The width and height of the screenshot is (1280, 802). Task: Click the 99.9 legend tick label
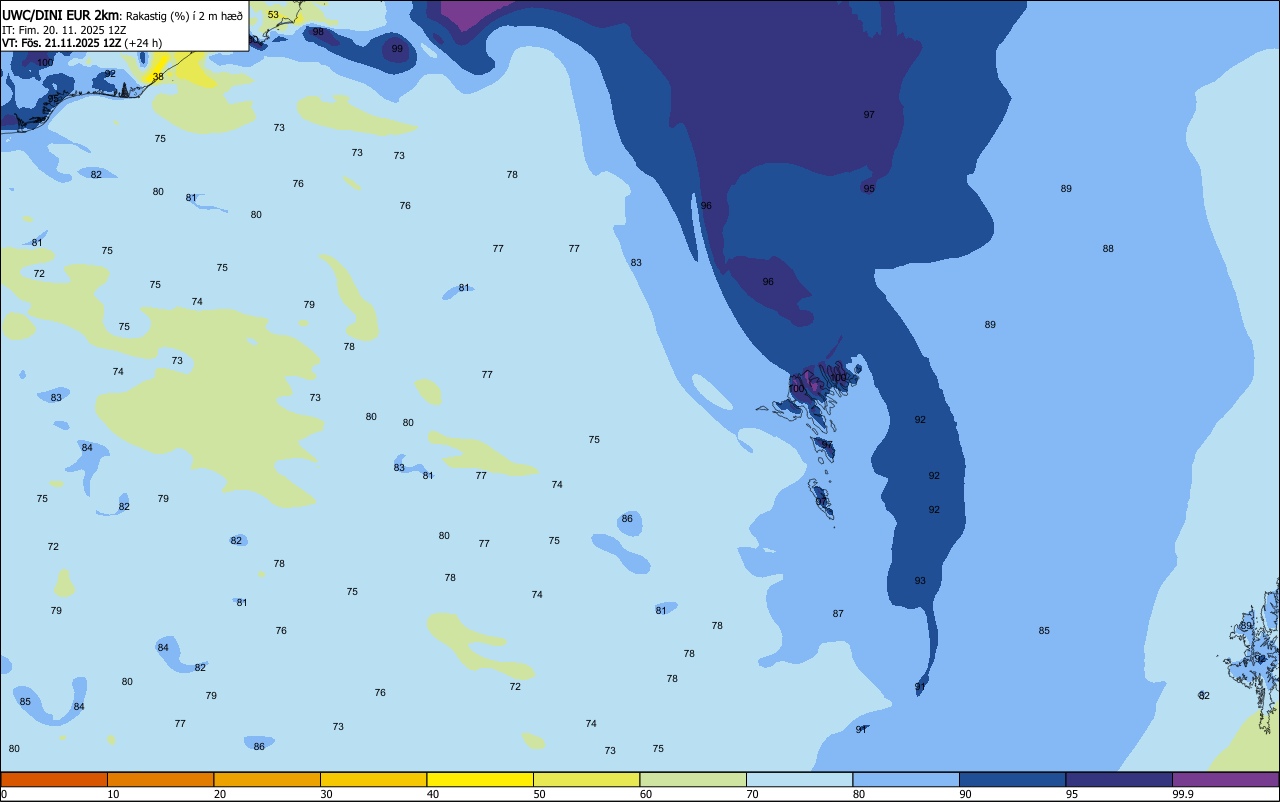(1183, 794)
